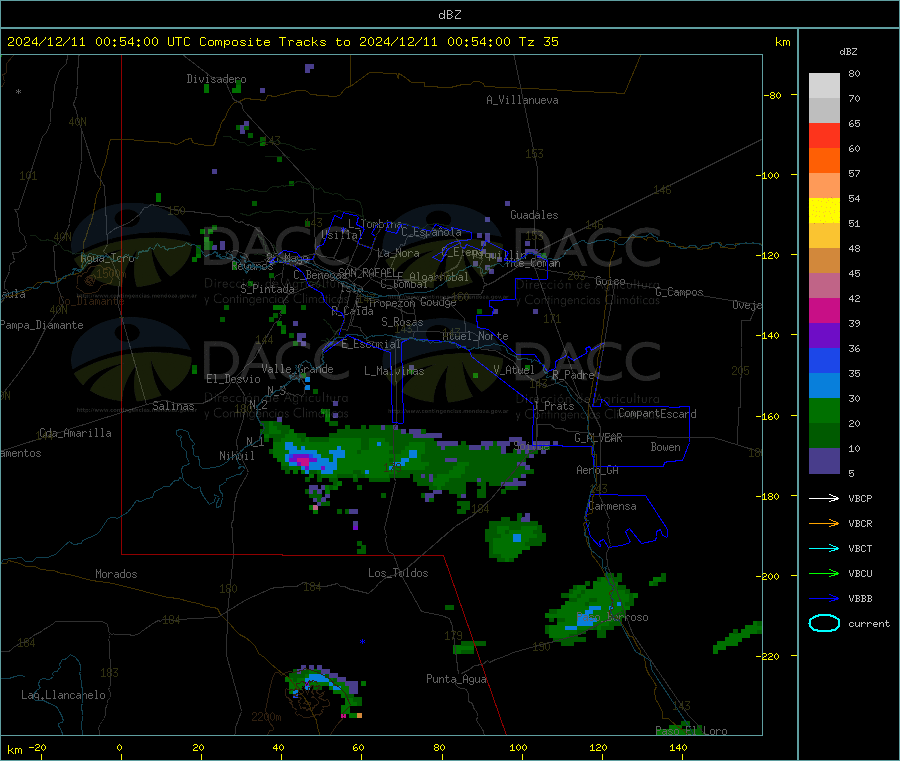Click the S_Pintada map label
The width and height of the screenshot is (900, 761).
click(267, 289)
